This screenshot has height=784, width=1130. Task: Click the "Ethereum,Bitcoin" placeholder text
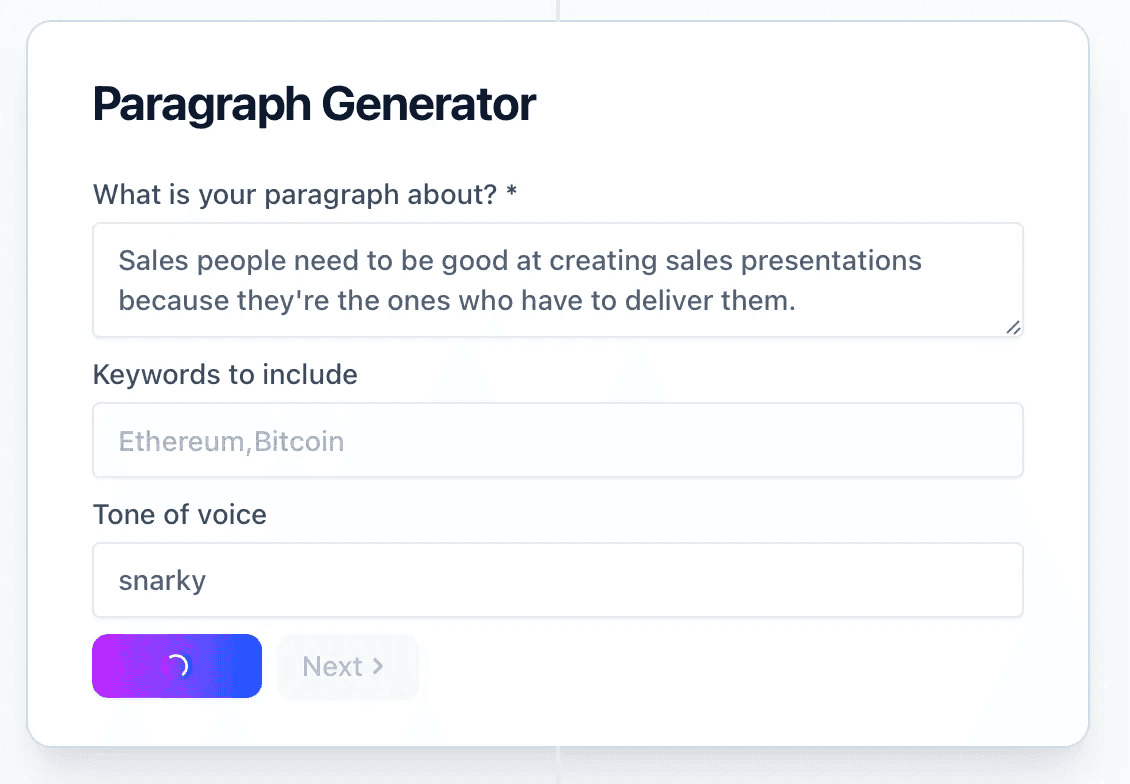231,441
